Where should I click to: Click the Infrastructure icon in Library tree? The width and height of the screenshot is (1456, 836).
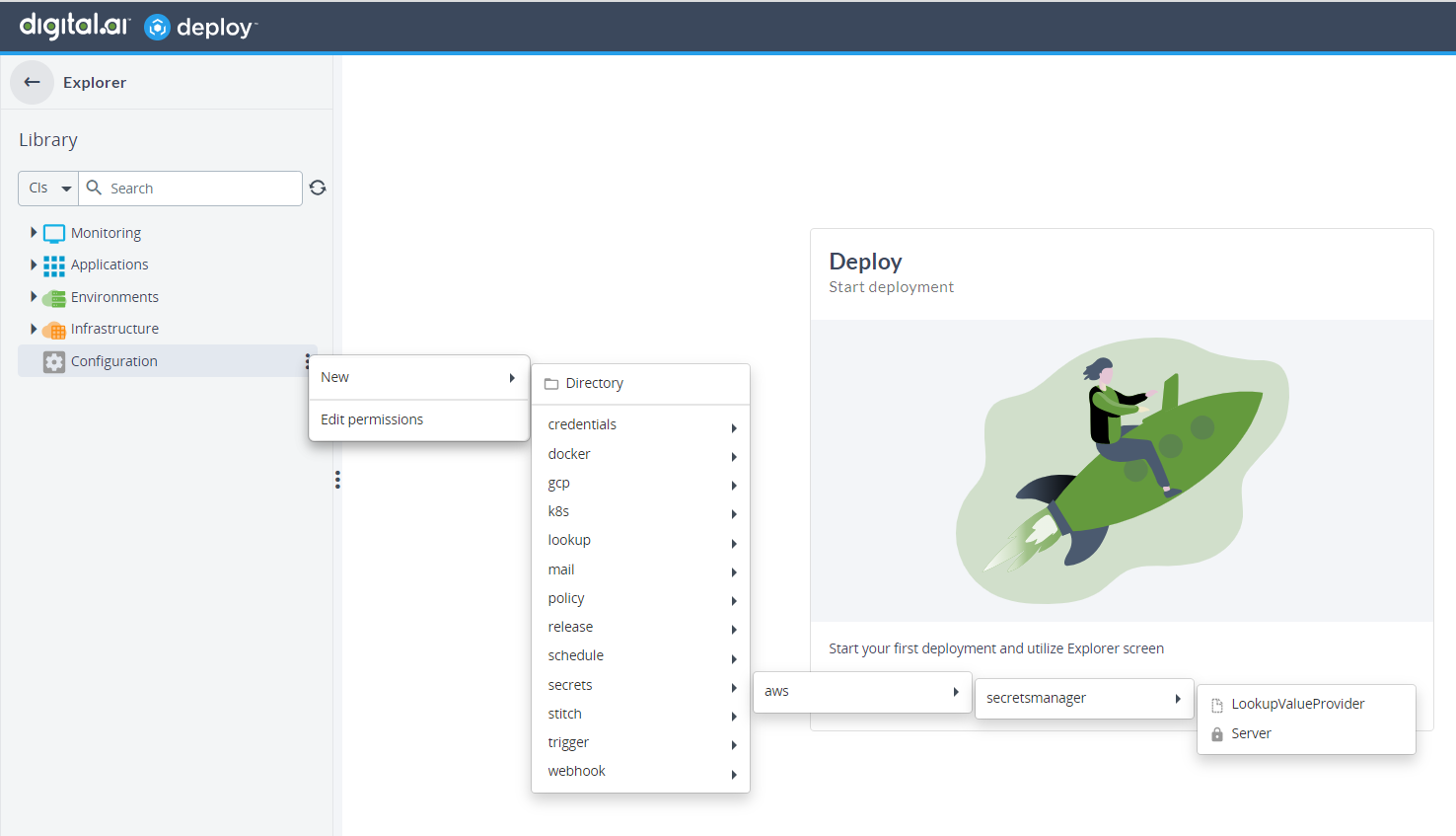tap(54, 330)
